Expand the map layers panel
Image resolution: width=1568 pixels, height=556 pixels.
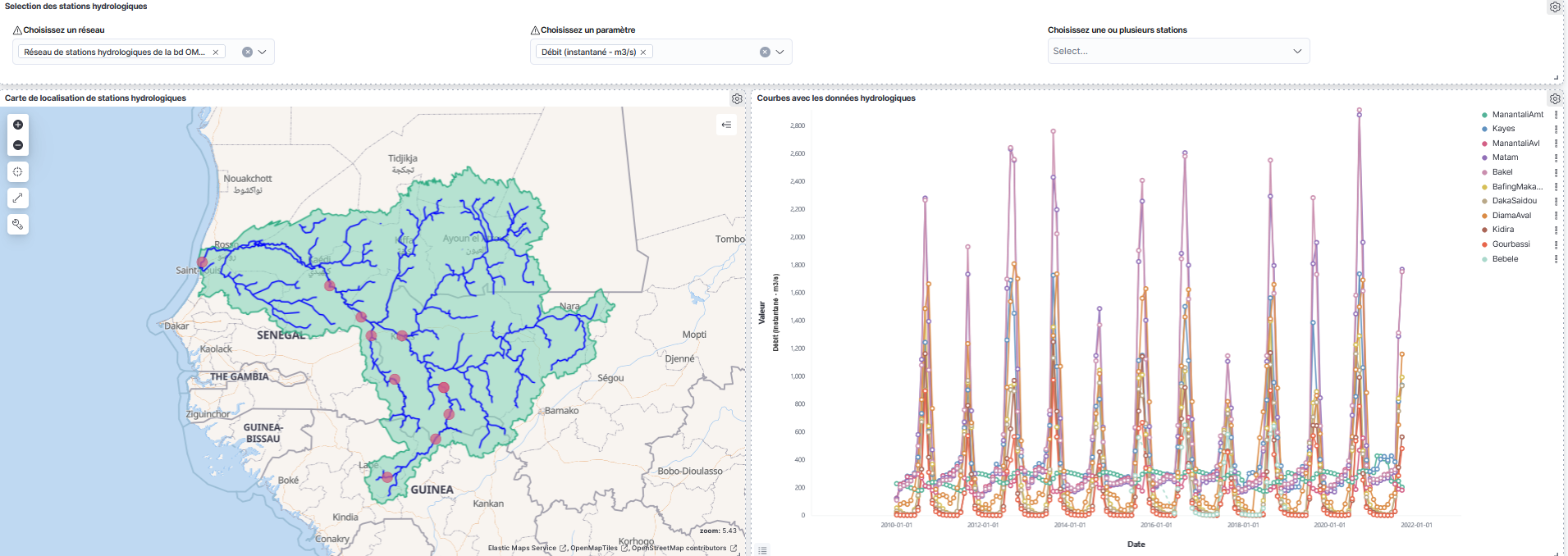click(726, 125)
